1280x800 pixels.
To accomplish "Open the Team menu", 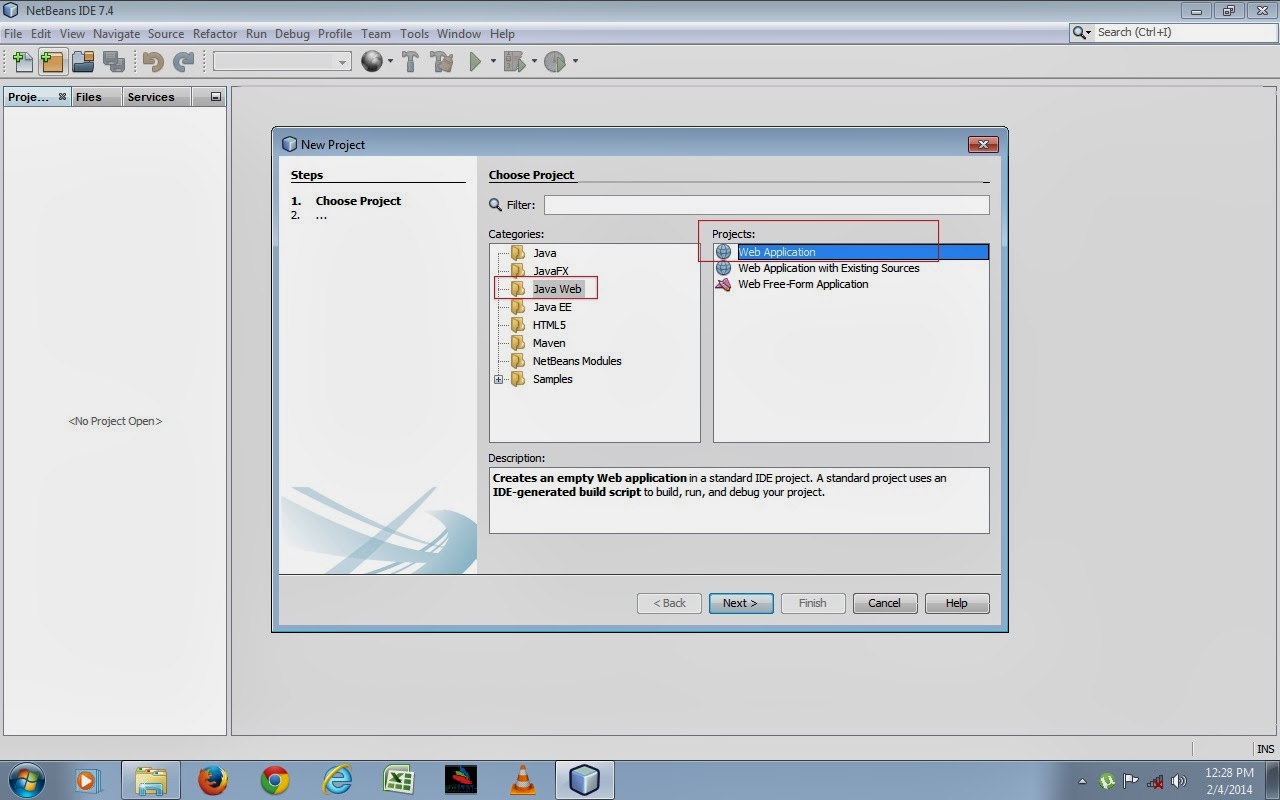I will (x=376, y=33).
